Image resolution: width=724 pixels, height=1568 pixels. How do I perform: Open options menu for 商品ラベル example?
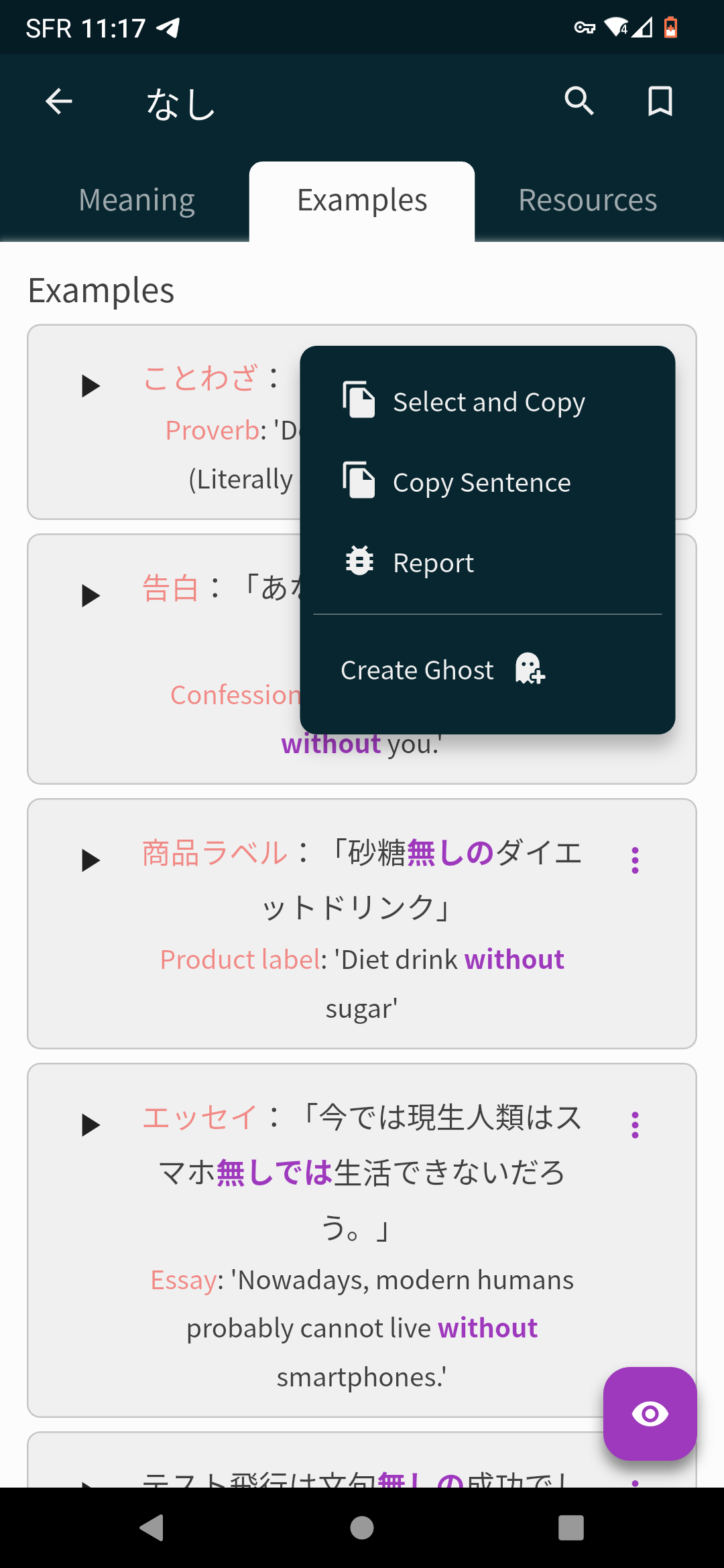[635, 860]
